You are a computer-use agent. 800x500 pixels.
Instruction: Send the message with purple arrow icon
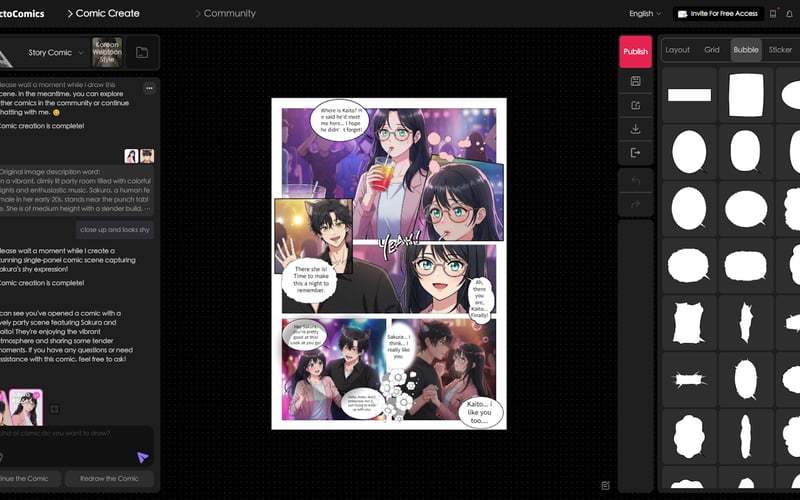(142, 457)
